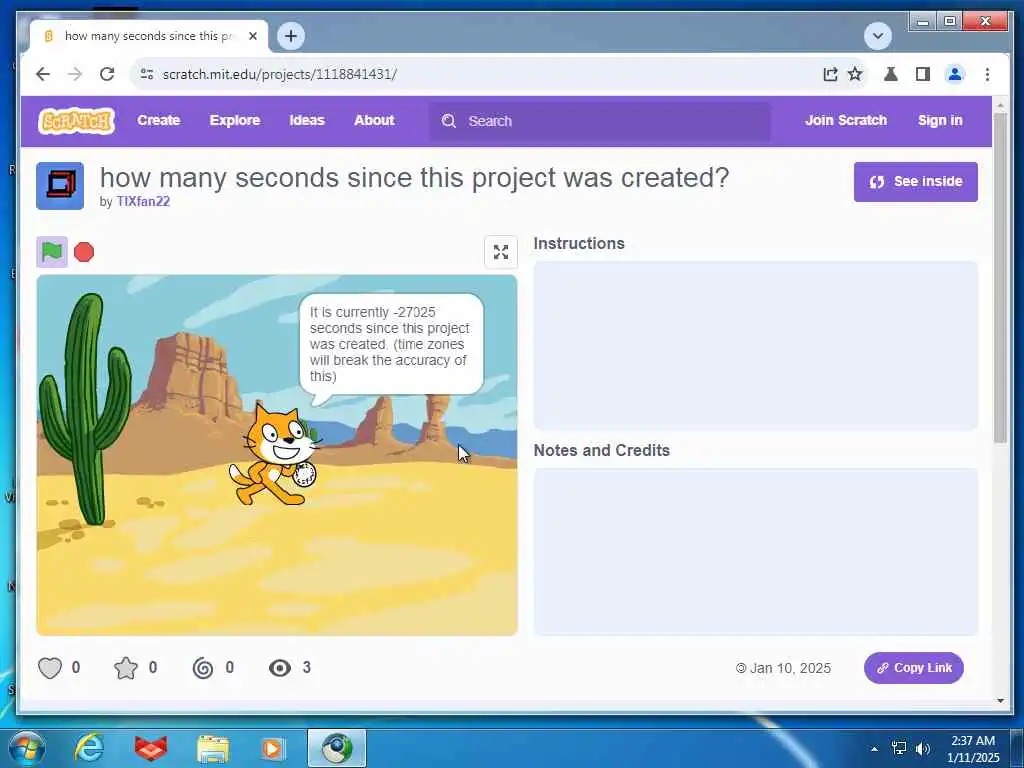1024x768 pixels.
Task: Copy the project link
Action: click(914, 668)
